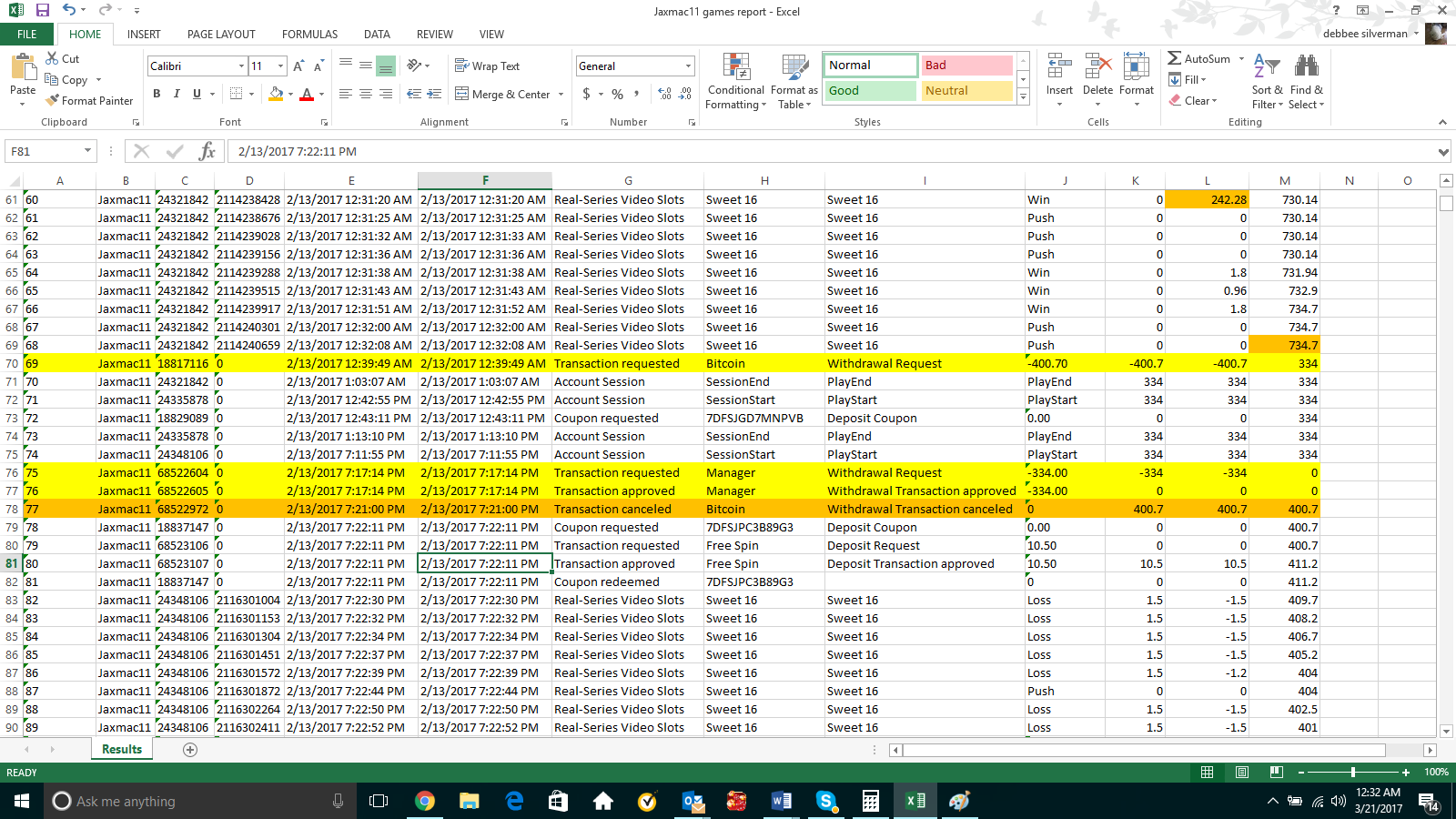Toggle align text left
The width and height of the screenshot is (1456, 819).
point(346,94)
